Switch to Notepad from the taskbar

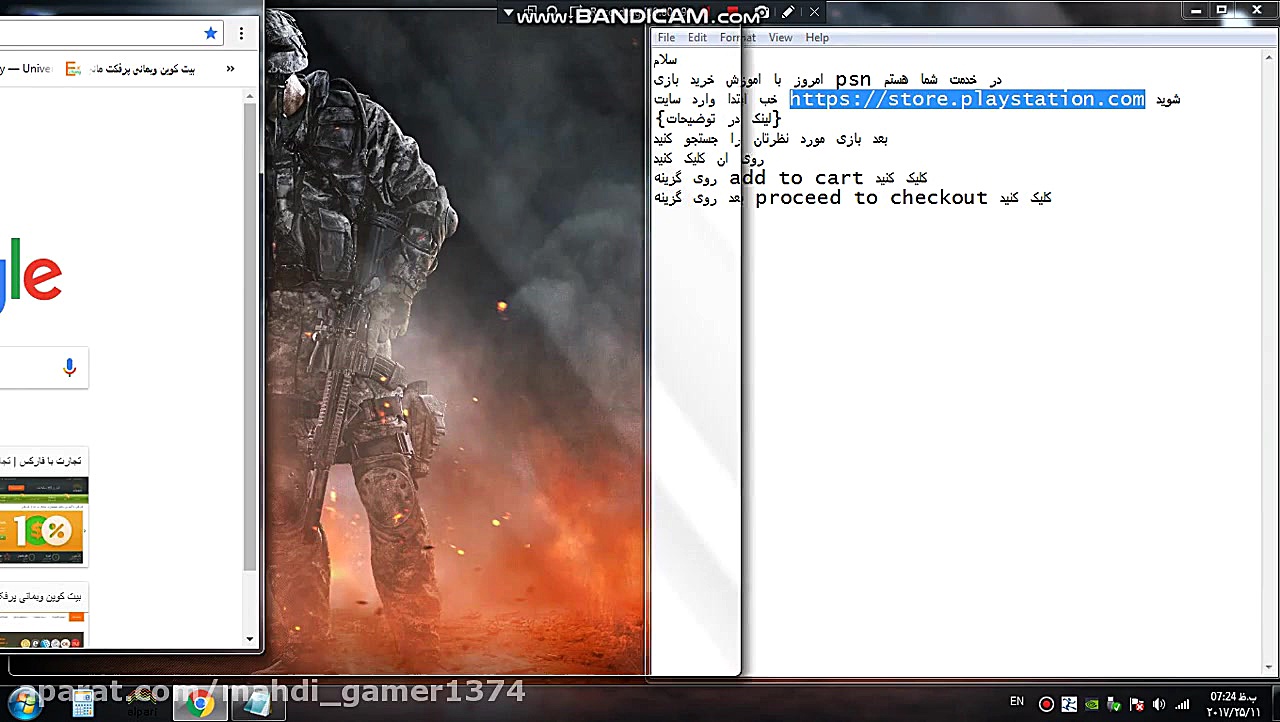pos(257,704)
